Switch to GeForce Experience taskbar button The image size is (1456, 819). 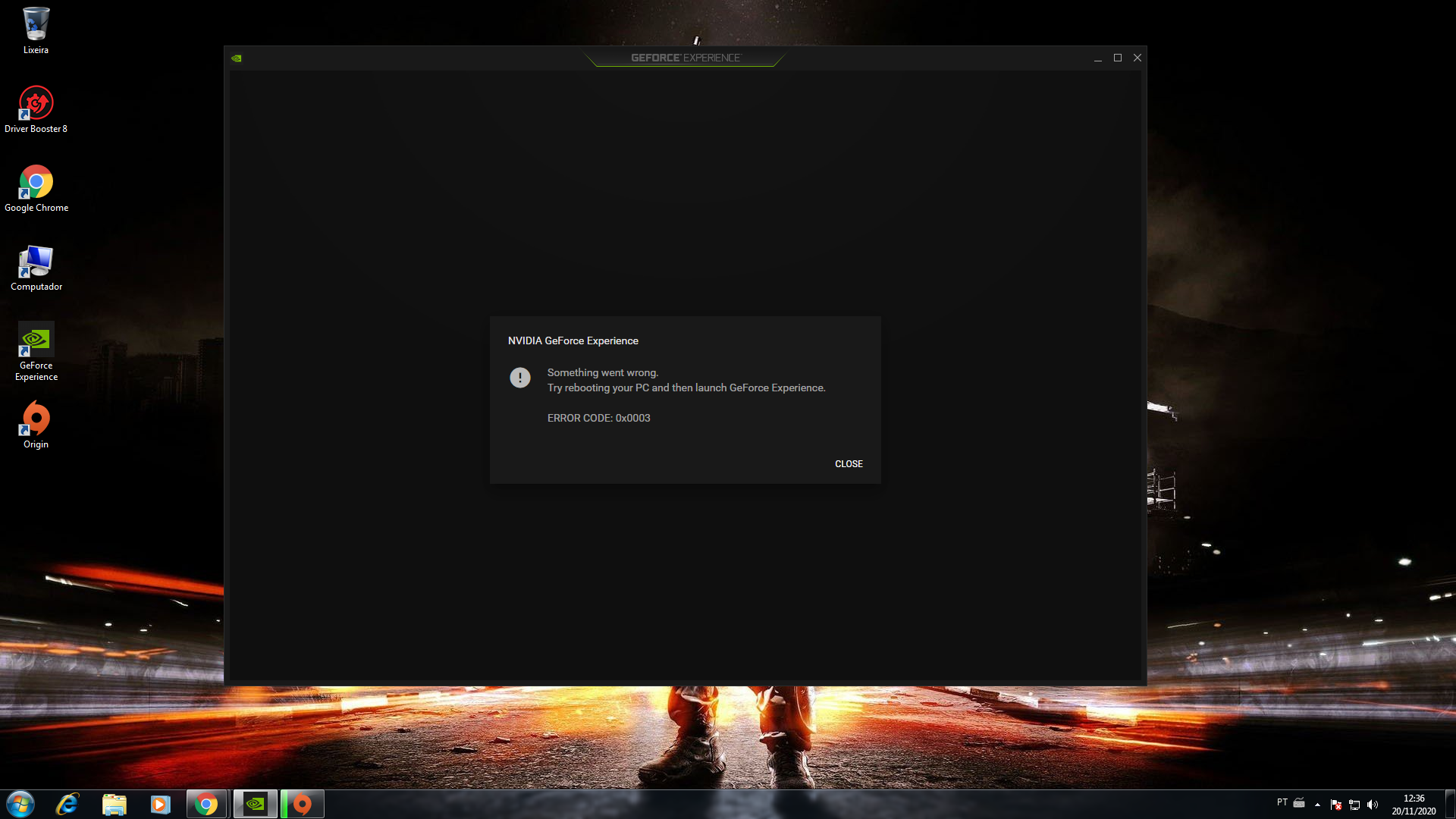click(x=256, y=804)
